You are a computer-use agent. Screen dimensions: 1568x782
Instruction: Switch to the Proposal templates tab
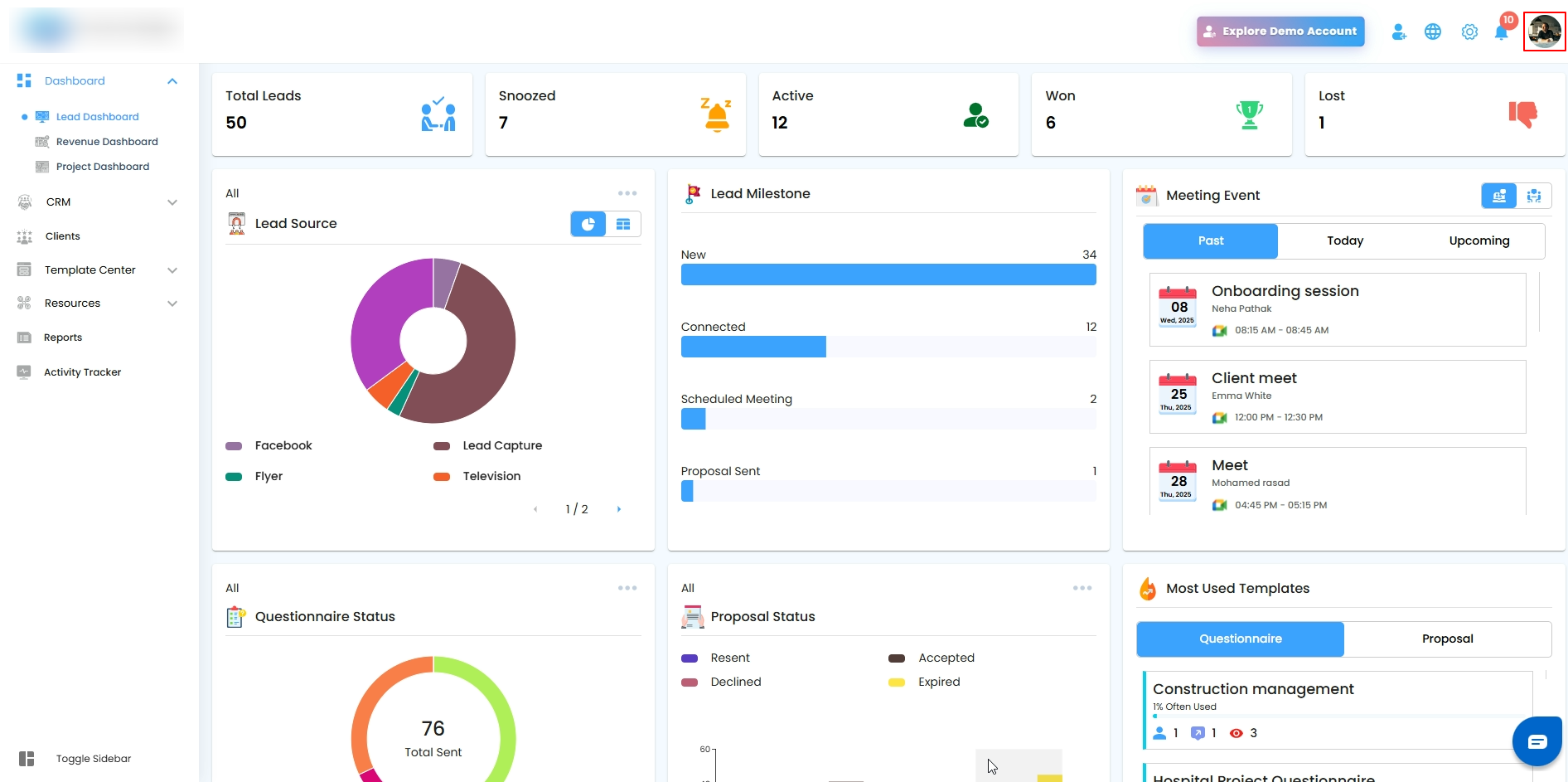click(x=1447, y=639)
